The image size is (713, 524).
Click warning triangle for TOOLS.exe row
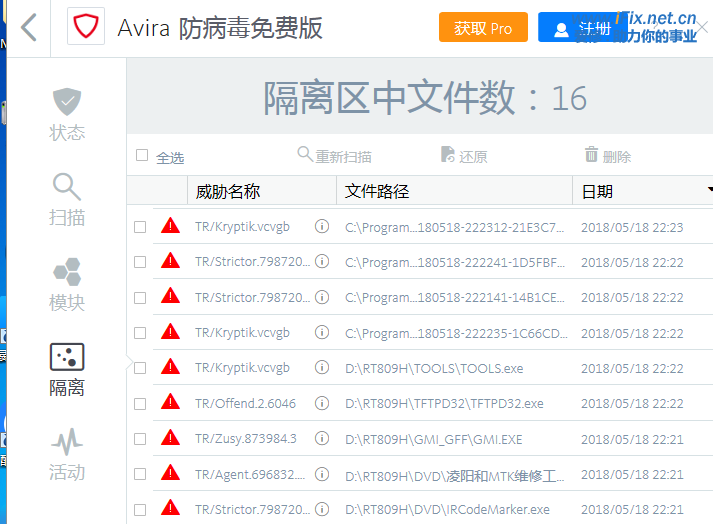pyautogui.click(x=170, y=367)
